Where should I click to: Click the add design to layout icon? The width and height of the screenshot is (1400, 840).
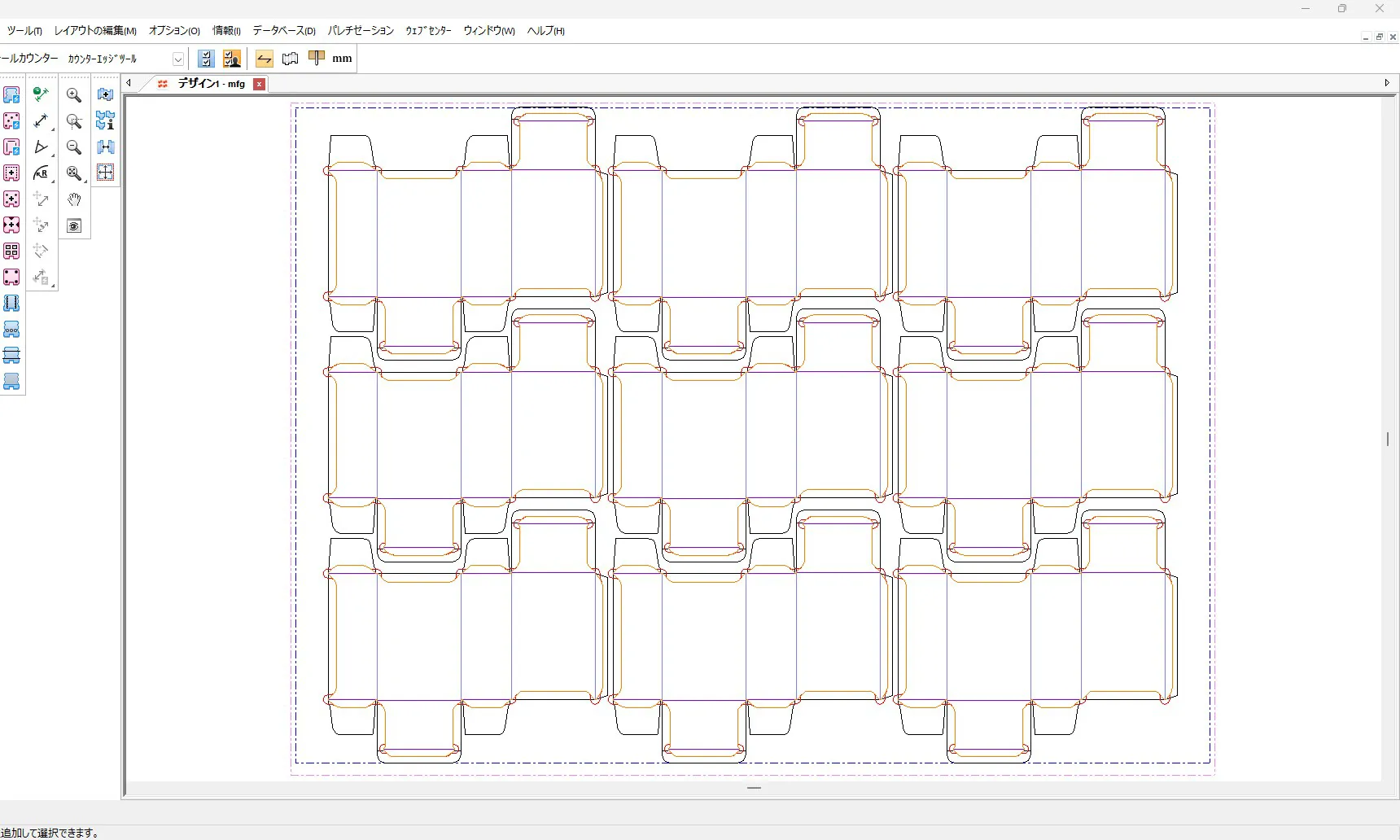(105, 95)
